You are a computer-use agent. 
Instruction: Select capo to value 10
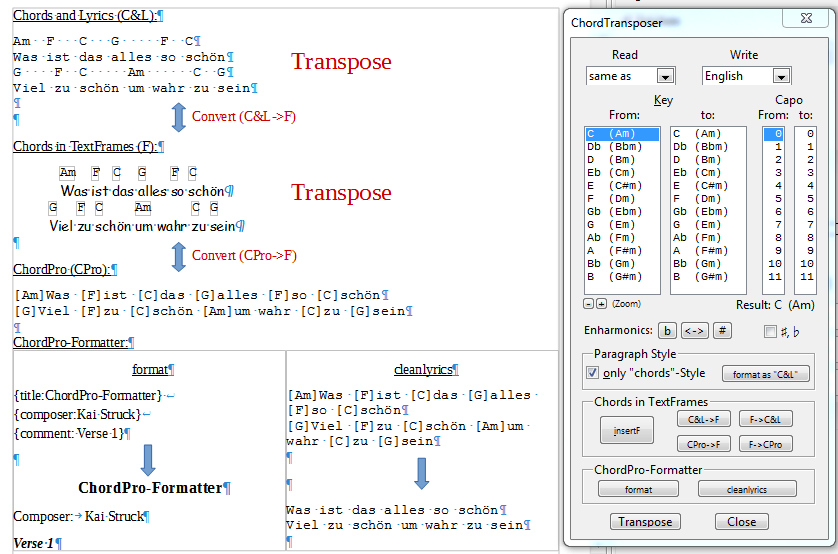pos(805,264)
